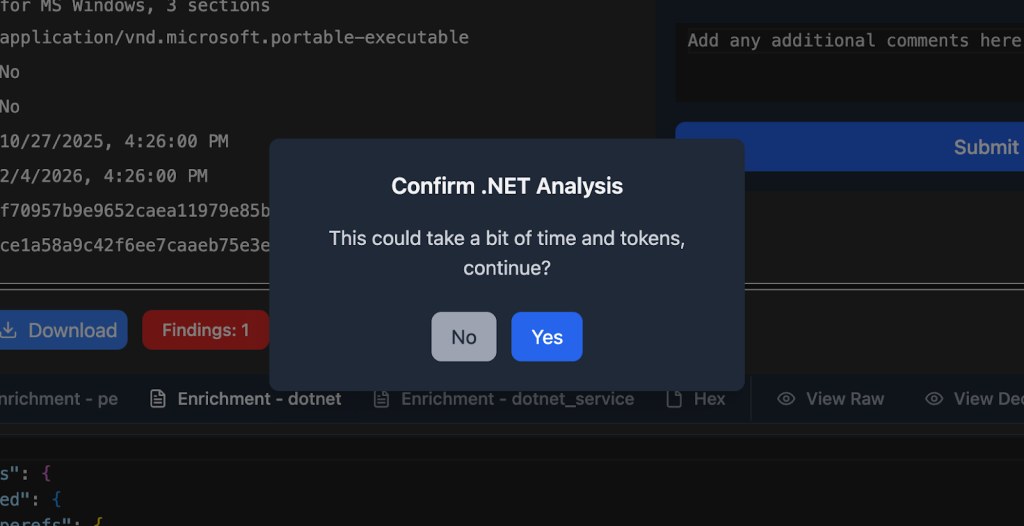This screenshot has height=526, width=1024.
Task: Click the dotnet_service tab document icon
Action: pos(381,399)
